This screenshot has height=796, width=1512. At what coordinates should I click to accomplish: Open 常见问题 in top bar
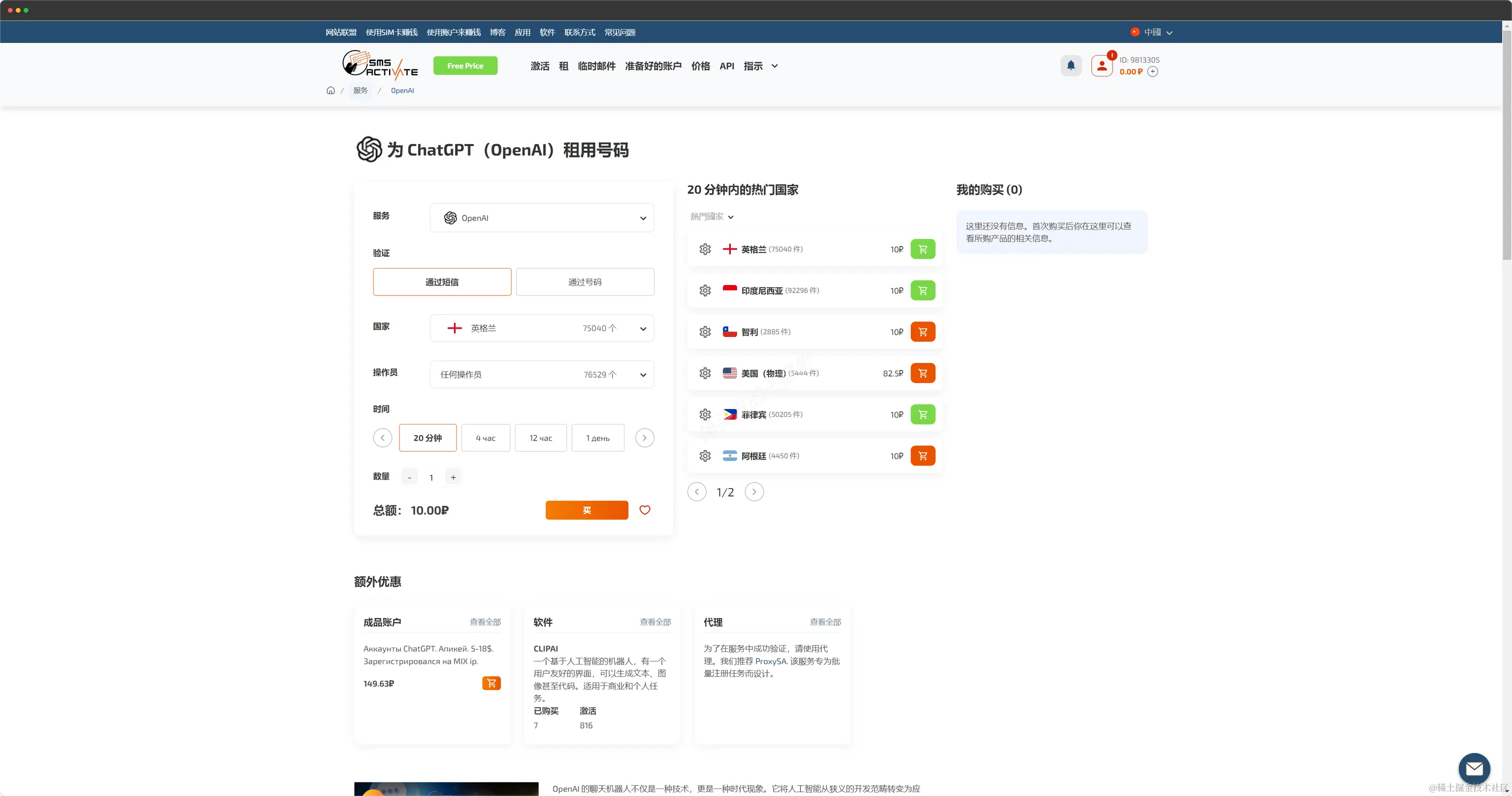pyautogui.click(x=620, y=32)
